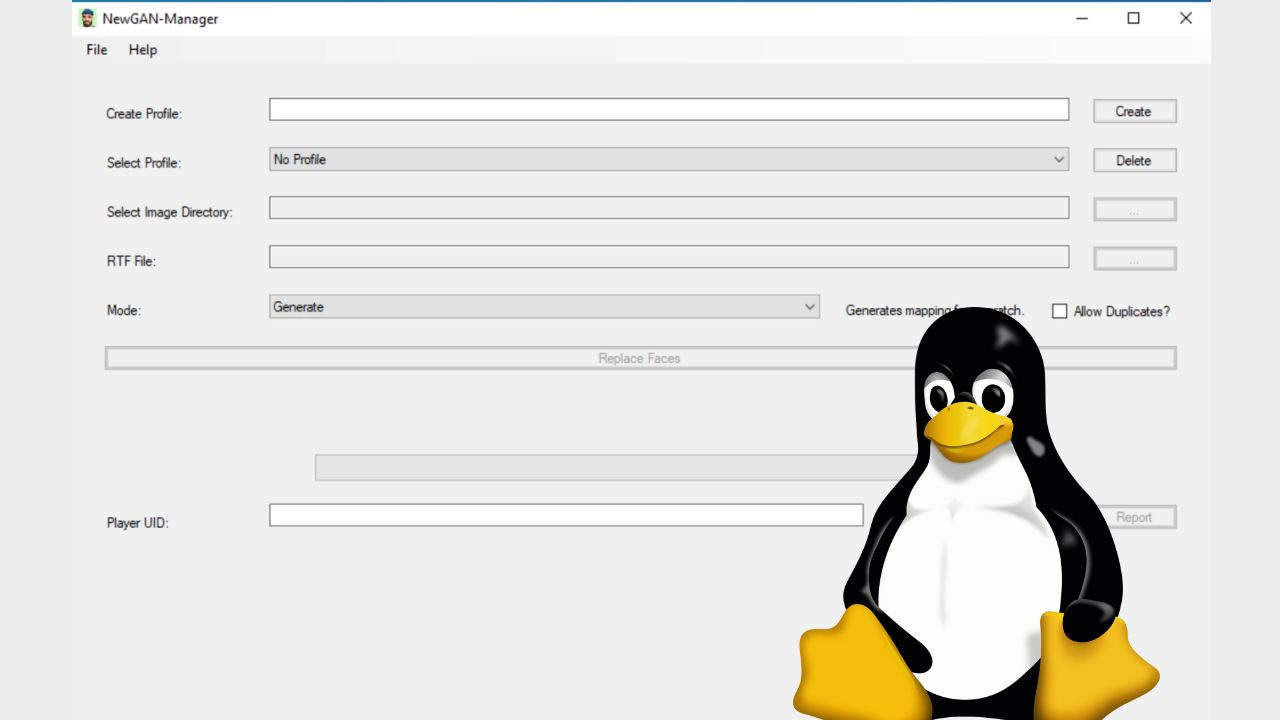1280x720 pixels.
Task: Click the Select Image Directory text box
Action: pos(668,207)
